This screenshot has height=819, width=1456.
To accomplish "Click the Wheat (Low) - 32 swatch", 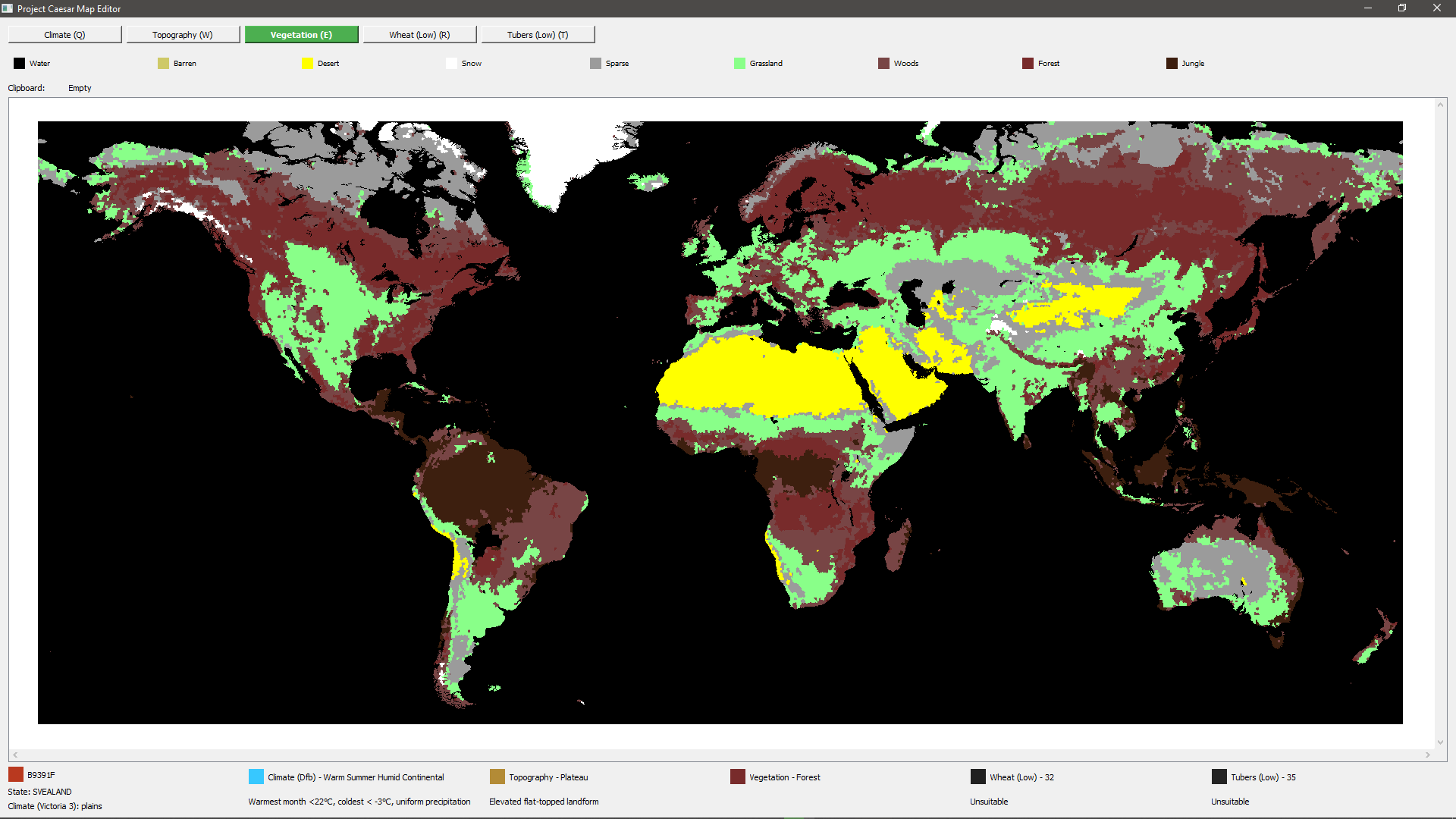I will coord(978,777).
